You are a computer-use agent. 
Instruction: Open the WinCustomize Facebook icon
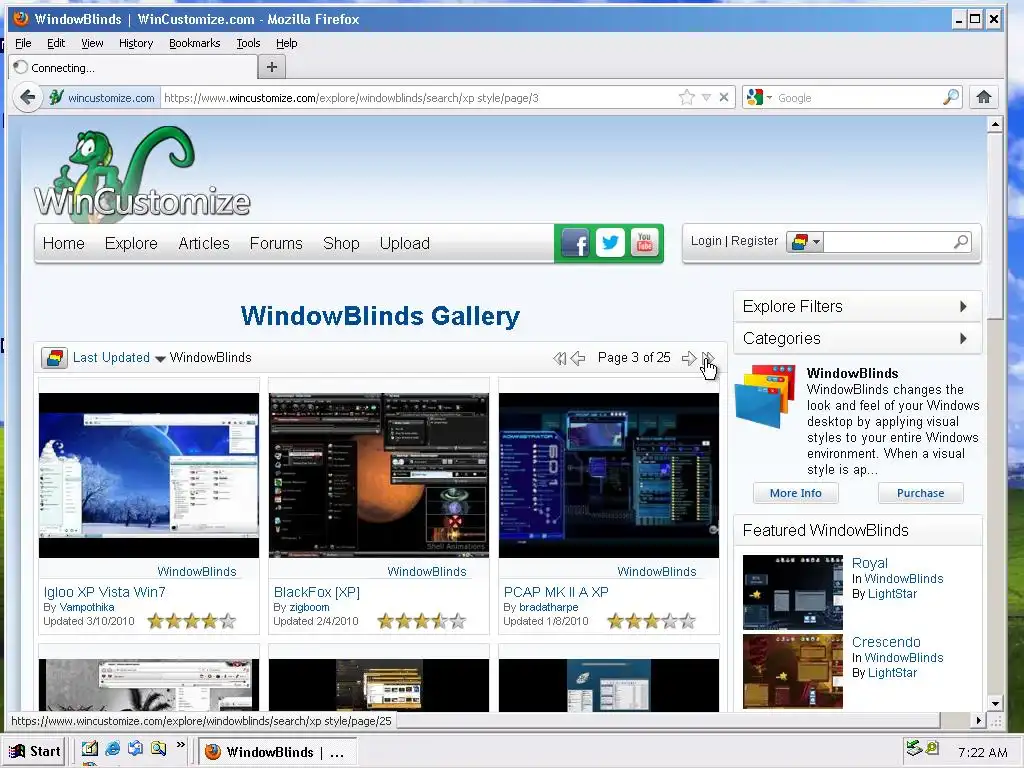coord(575,244)
